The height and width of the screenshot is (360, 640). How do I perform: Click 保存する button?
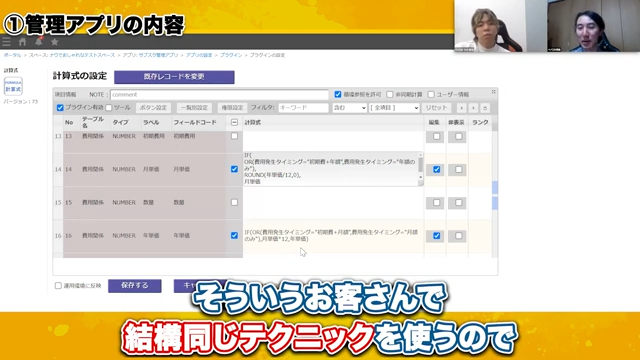click(135, 286)
